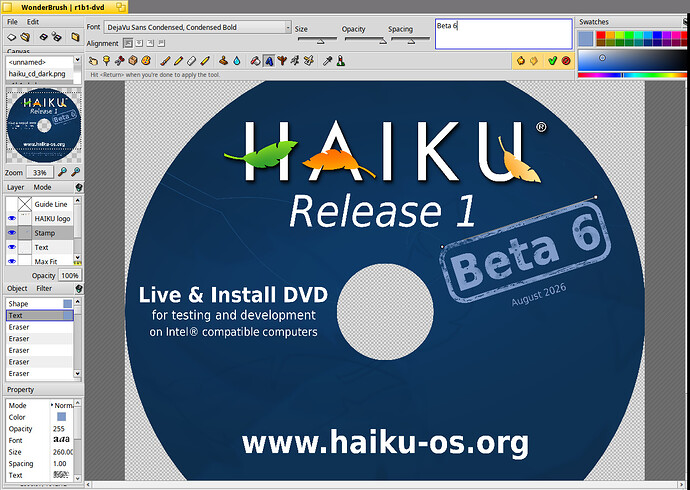Open the Object menu
The image size is (690, 490).
(17, 289)
